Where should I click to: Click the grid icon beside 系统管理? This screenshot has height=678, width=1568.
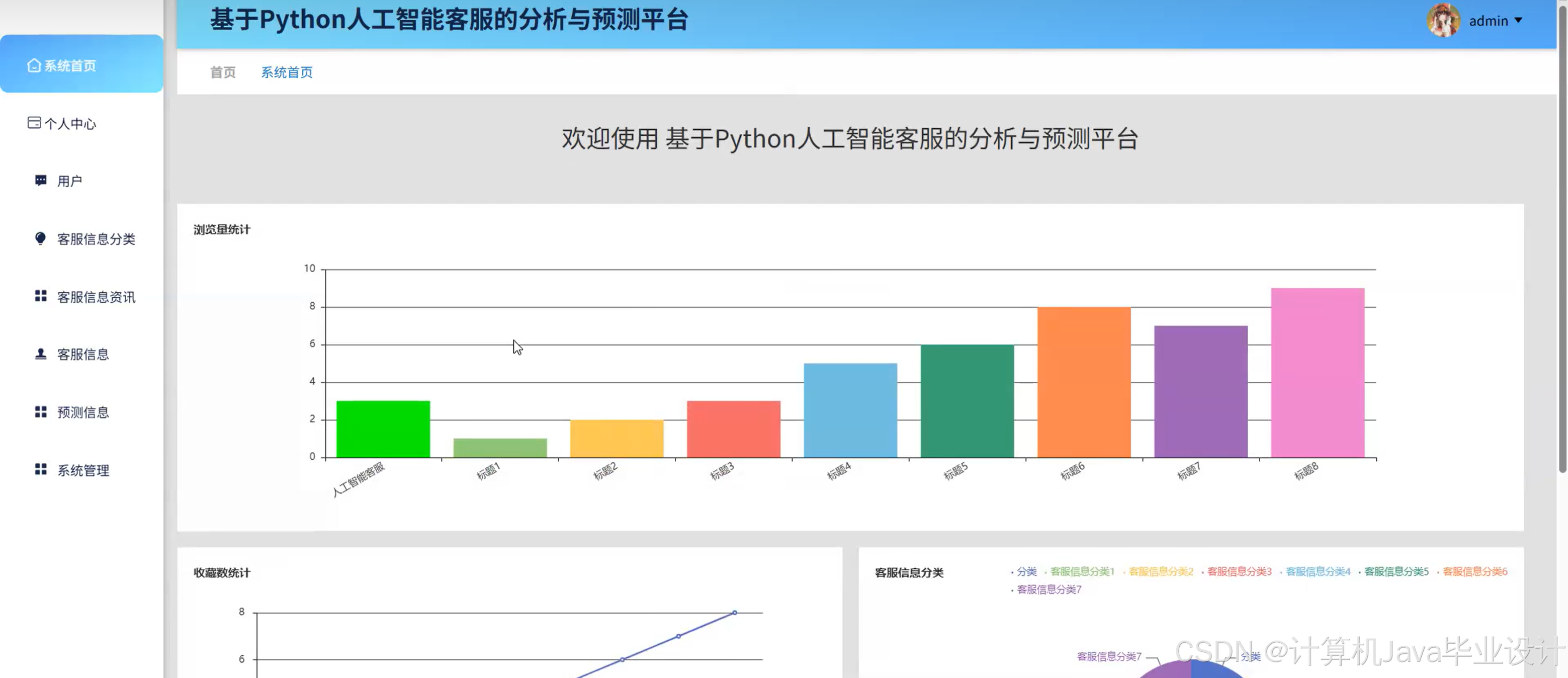pos(41,470)
